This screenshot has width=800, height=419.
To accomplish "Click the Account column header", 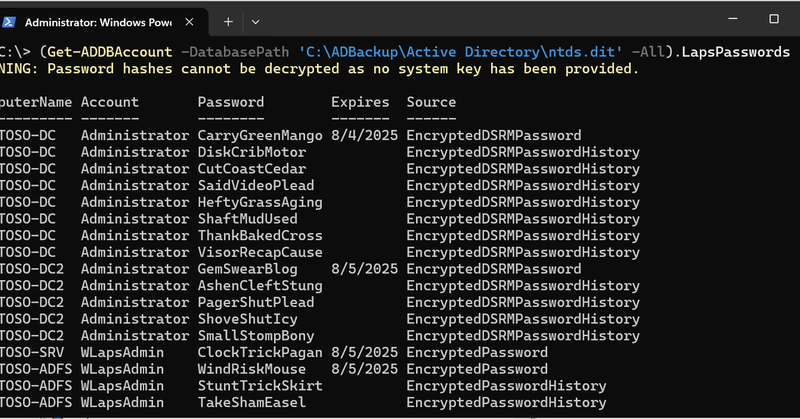I will tap(110, 102).
